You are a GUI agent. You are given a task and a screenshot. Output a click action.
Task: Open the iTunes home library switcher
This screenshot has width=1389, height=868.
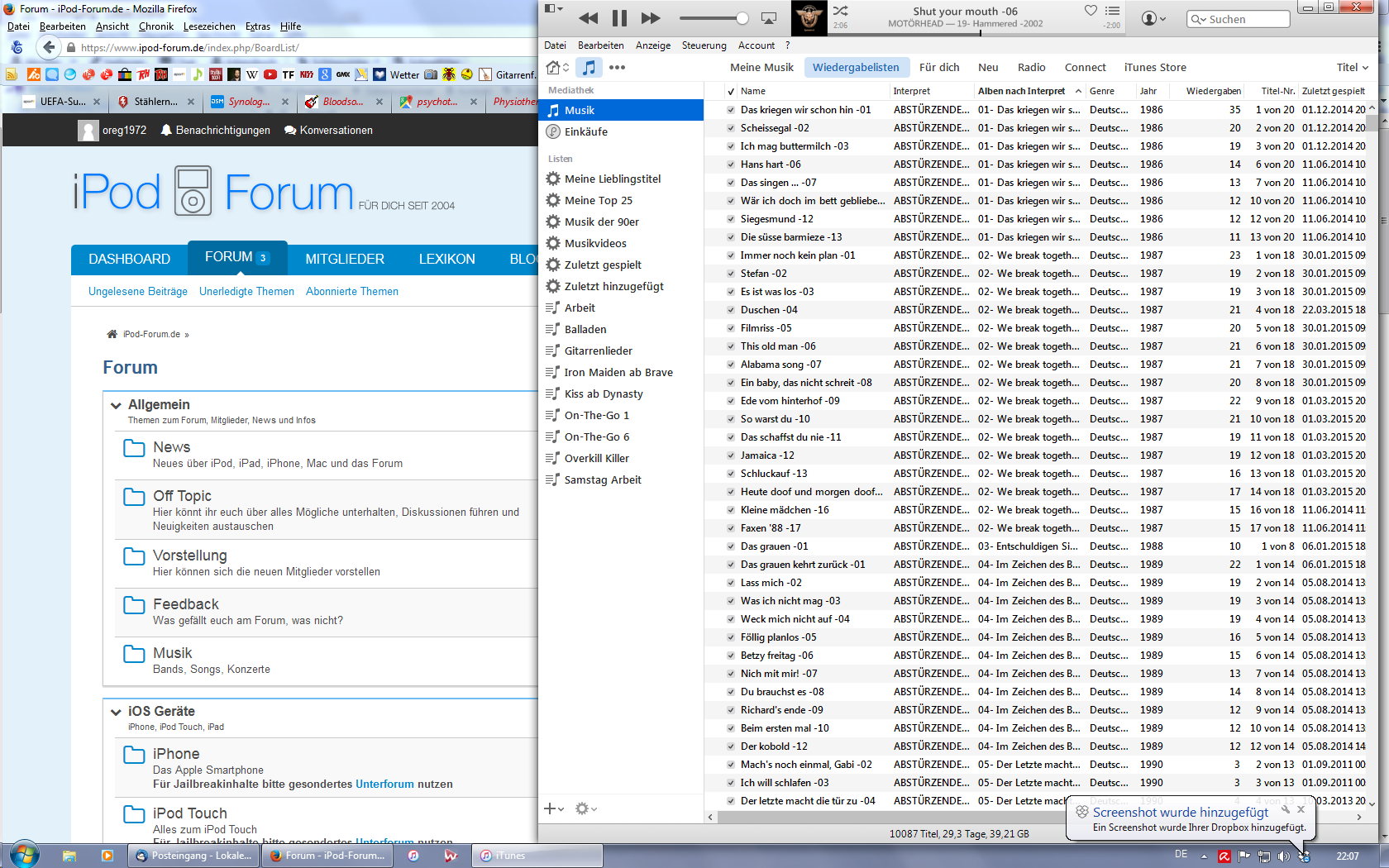point(558,68)
